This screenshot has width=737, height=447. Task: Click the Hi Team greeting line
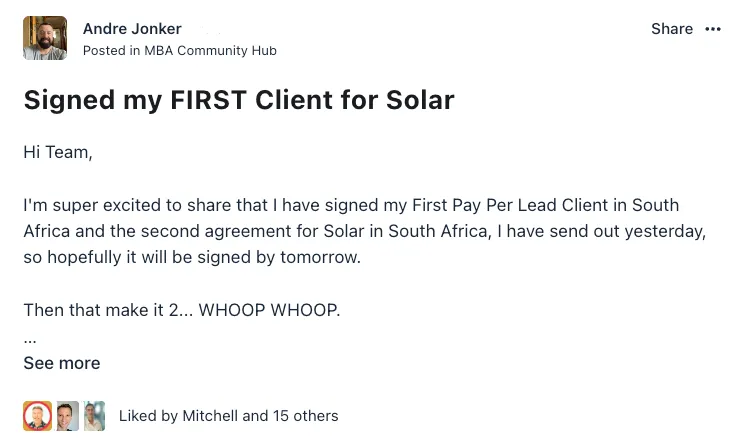pyautogui.click(x=58, y=153)
